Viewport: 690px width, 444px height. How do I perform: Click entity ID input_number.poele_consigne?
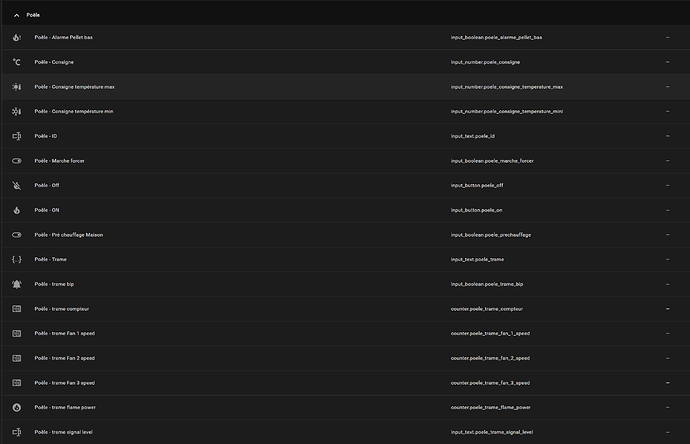pos(485,62)
